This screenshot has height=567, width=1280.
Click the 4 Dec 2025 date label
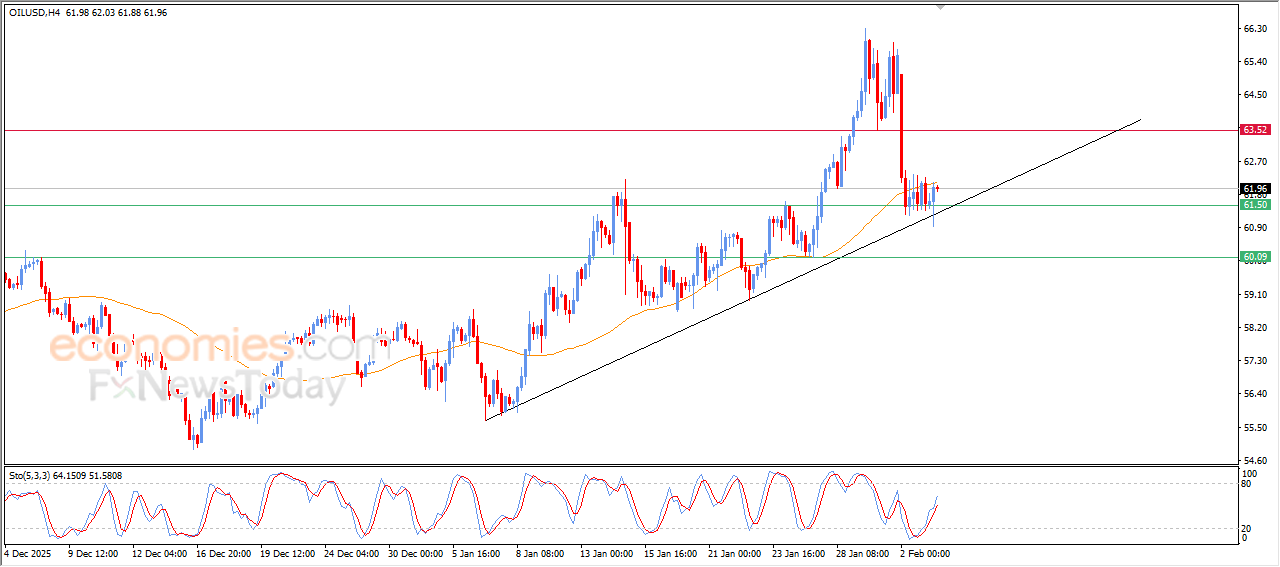click(29, 552)
